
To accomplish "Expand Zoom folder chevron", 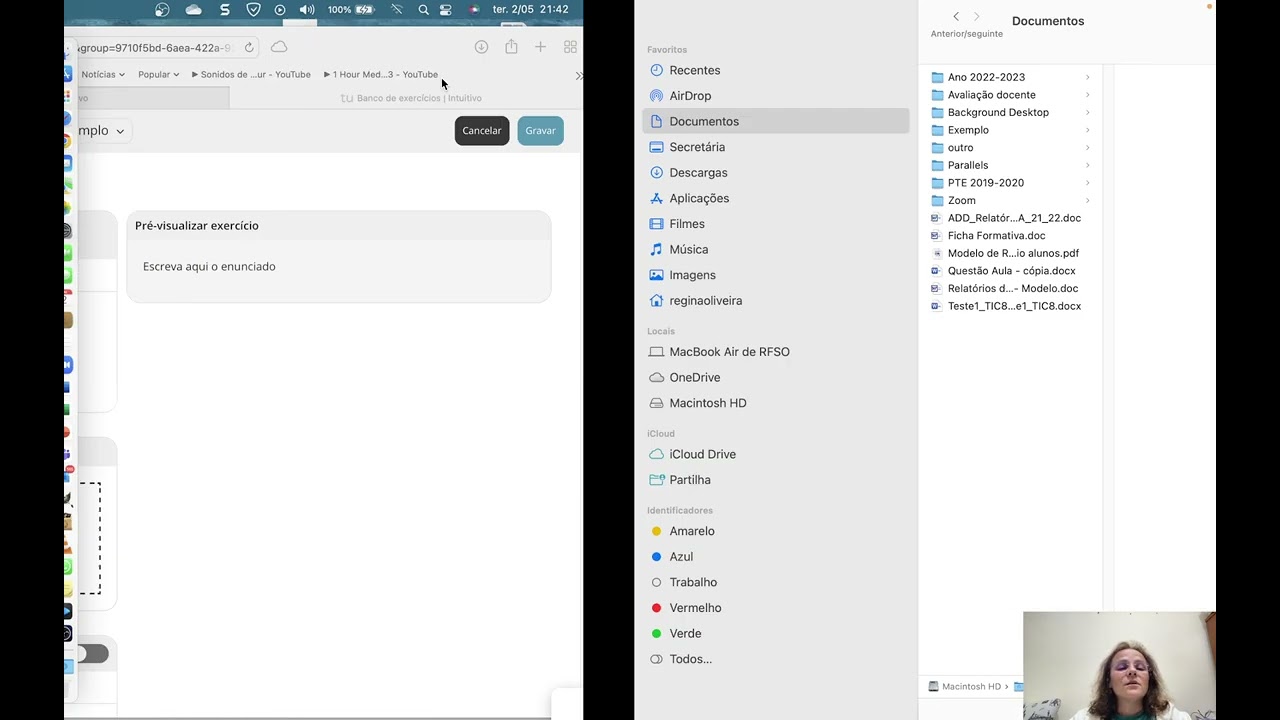I will point(1088,200).
